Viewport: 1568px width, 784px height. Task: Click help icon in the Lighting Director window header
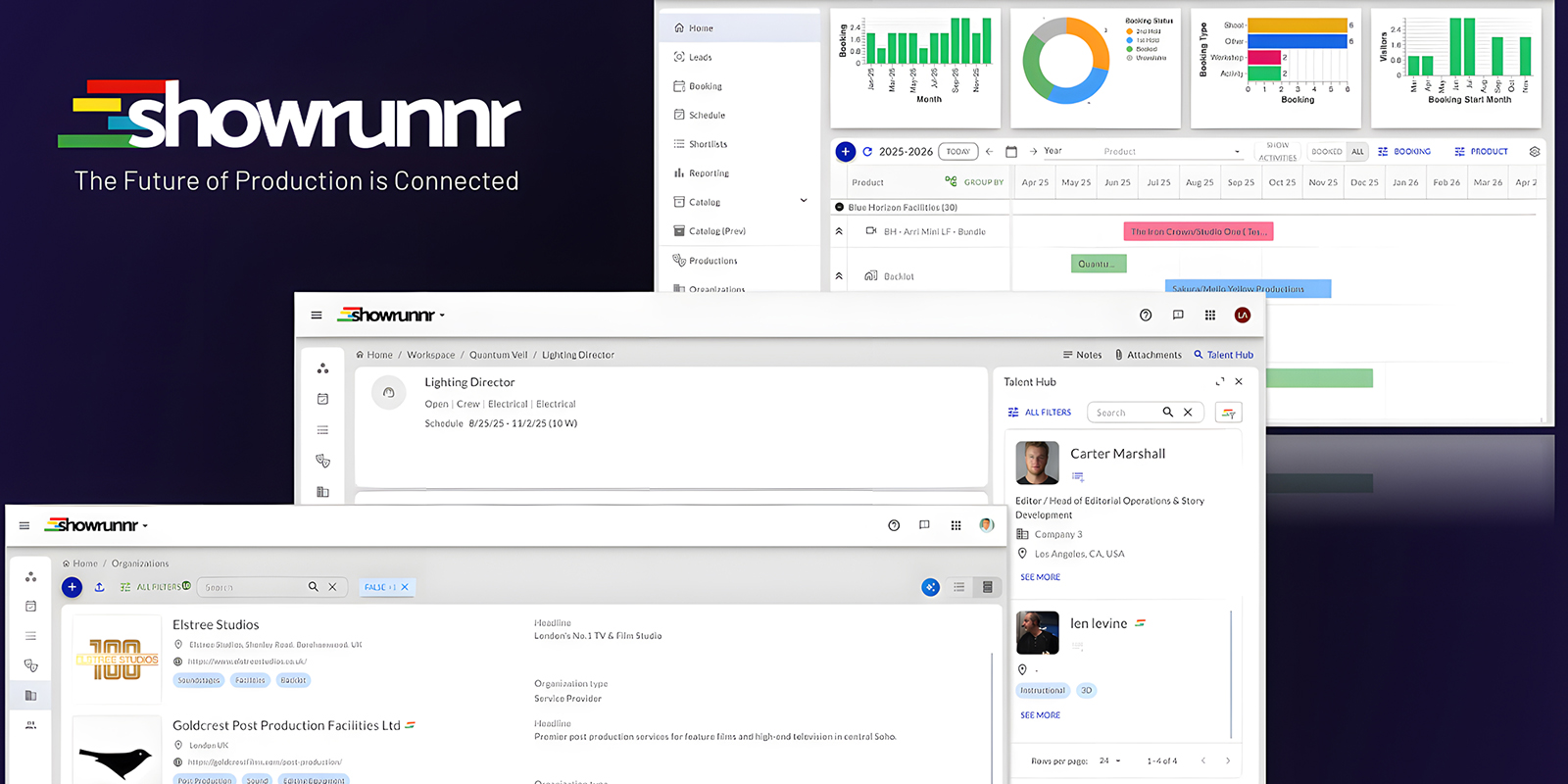[x=1146, y=316]
